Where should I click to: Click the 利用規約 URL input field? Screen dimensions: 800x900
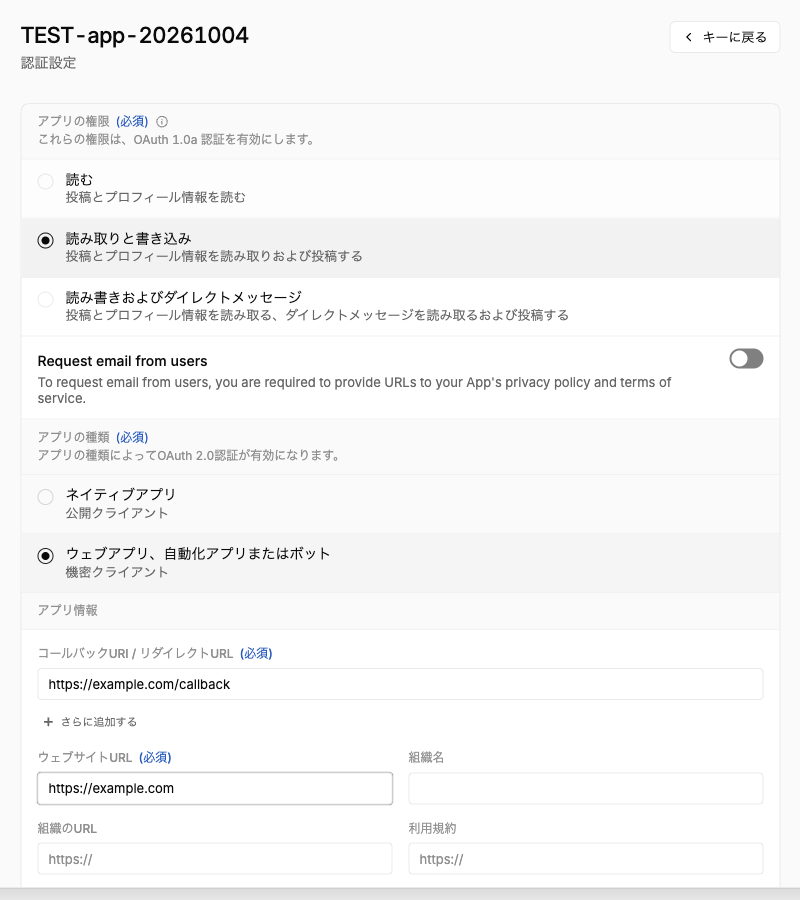585,859
